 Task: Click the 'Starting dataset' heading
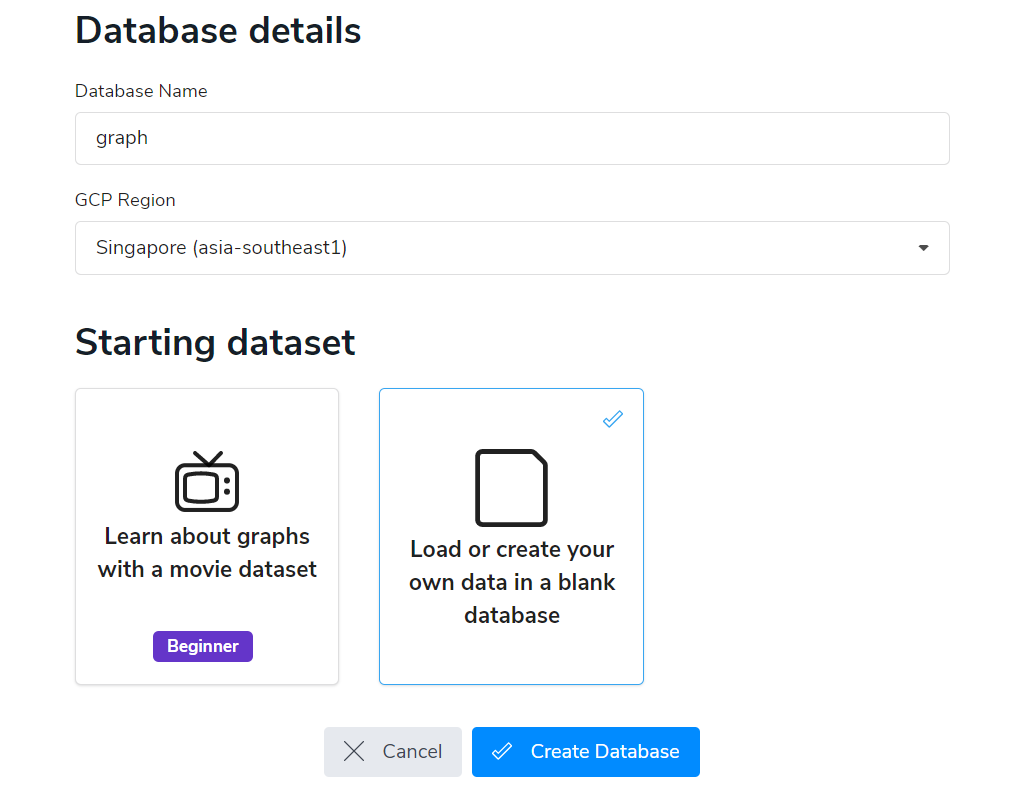(215, 342)
